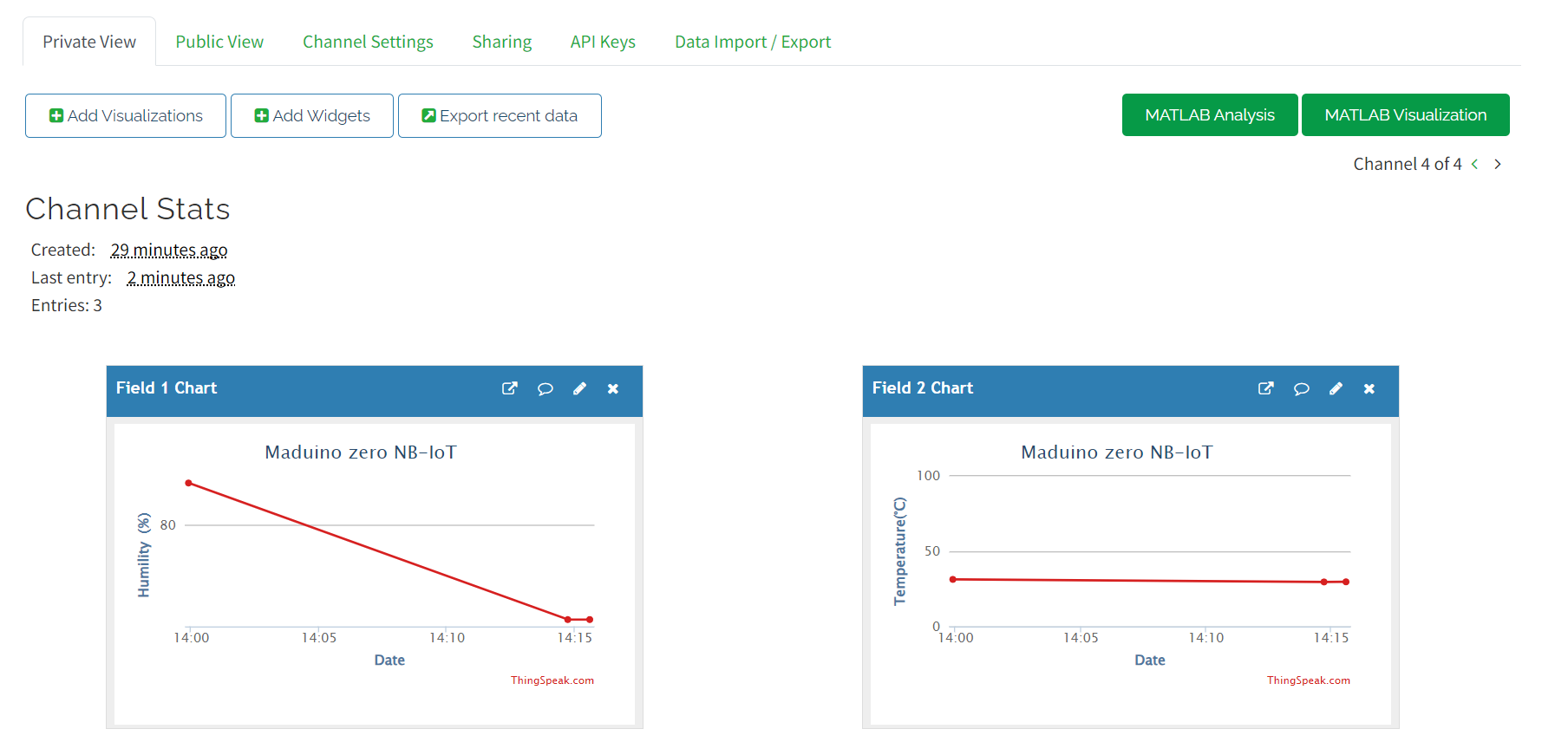Screen dimensions: 1568x755
Task: Click ThingSpeak.com link in Field 1 Chart
Action: [552, 680]
